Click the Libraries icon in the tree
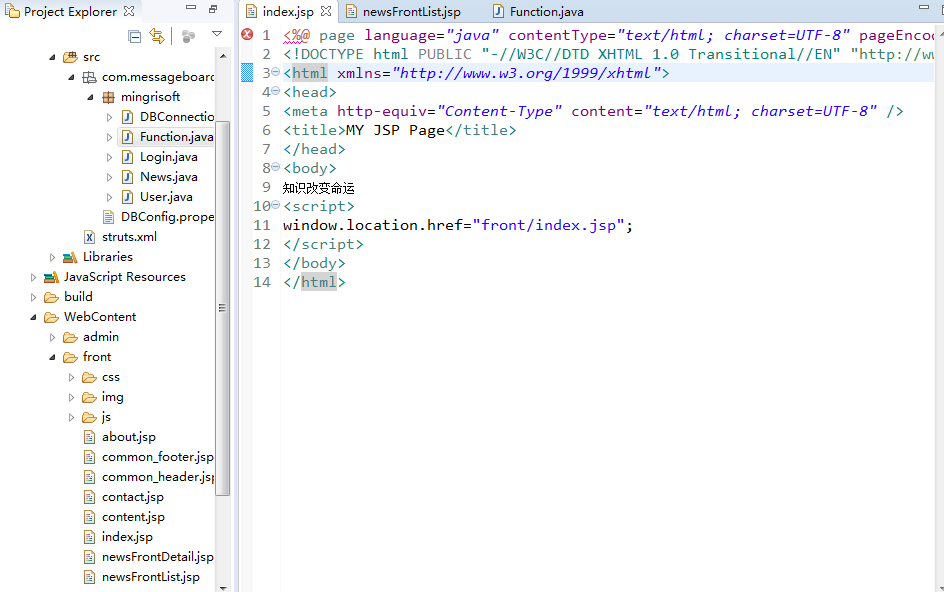 (x=70, y=257)
